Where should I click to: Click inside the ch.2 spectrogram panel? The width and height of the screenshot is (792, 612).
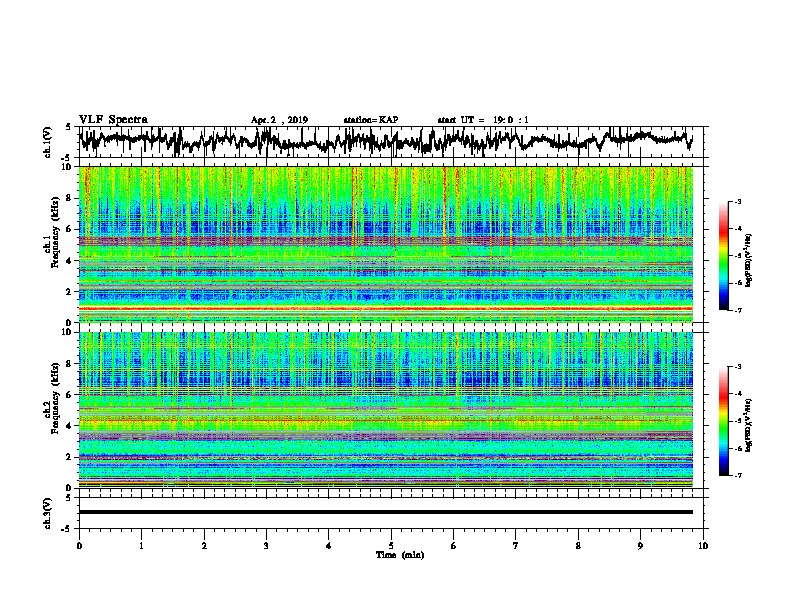click(385, 410)
